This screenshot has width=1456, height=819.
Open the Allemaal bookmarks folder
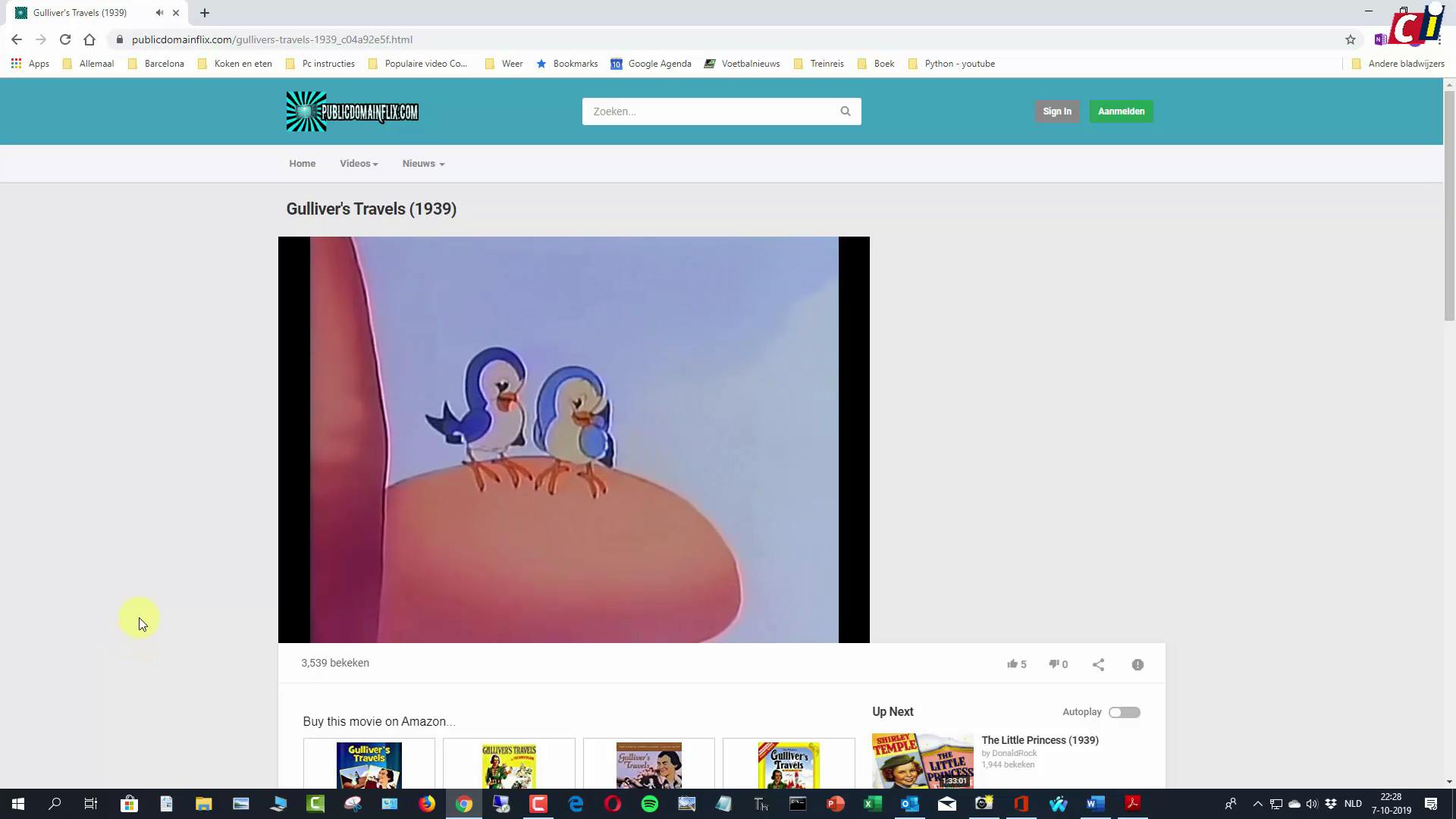(88, 64)
